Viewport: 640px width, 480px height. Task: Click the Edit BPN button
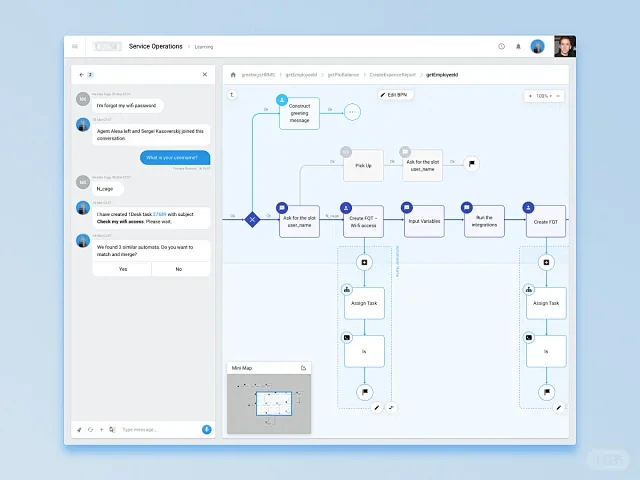point(395,94)
